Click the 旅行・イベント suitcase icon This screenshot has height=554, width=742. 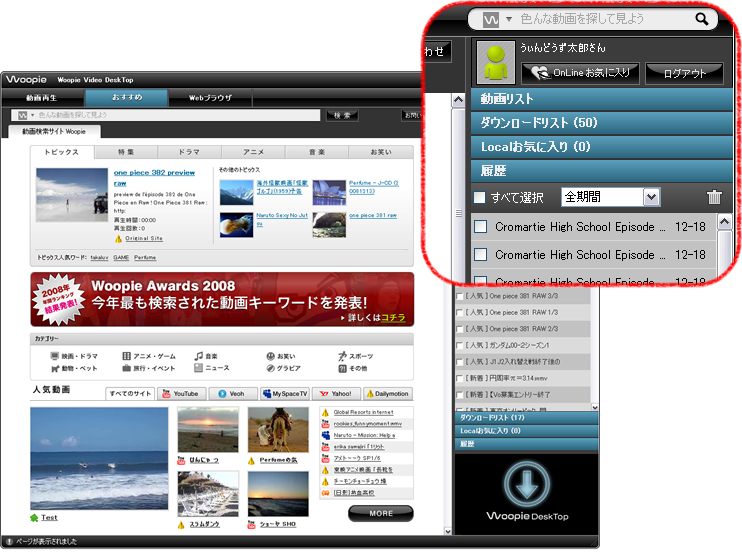[x=126, y=368]
